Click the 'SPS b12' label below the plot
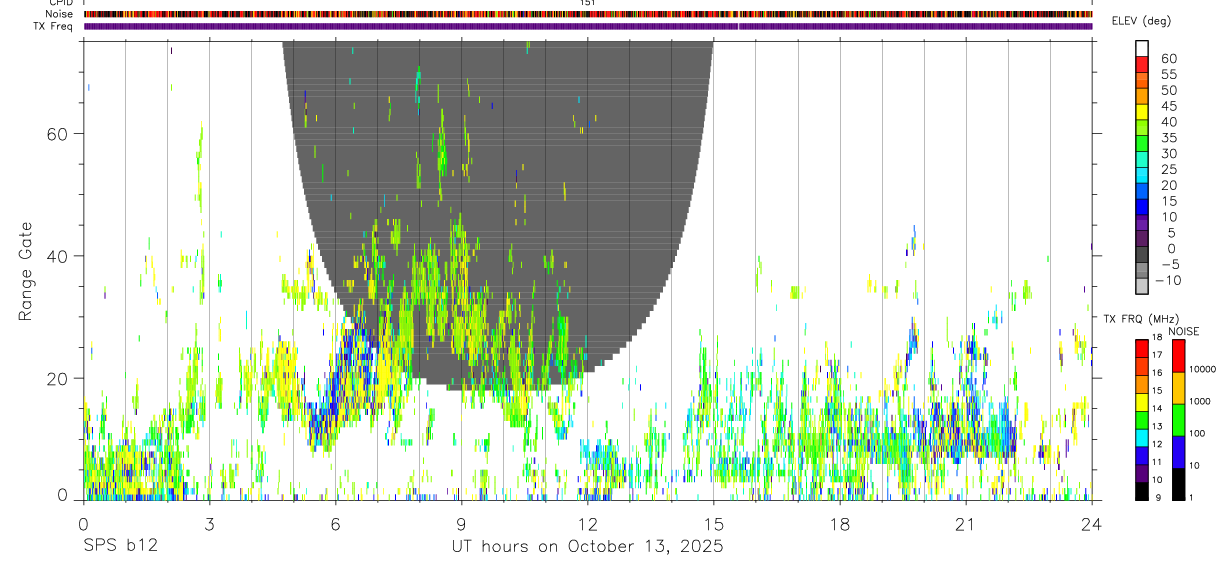The image size is (1228, 567). click(120, 547)
